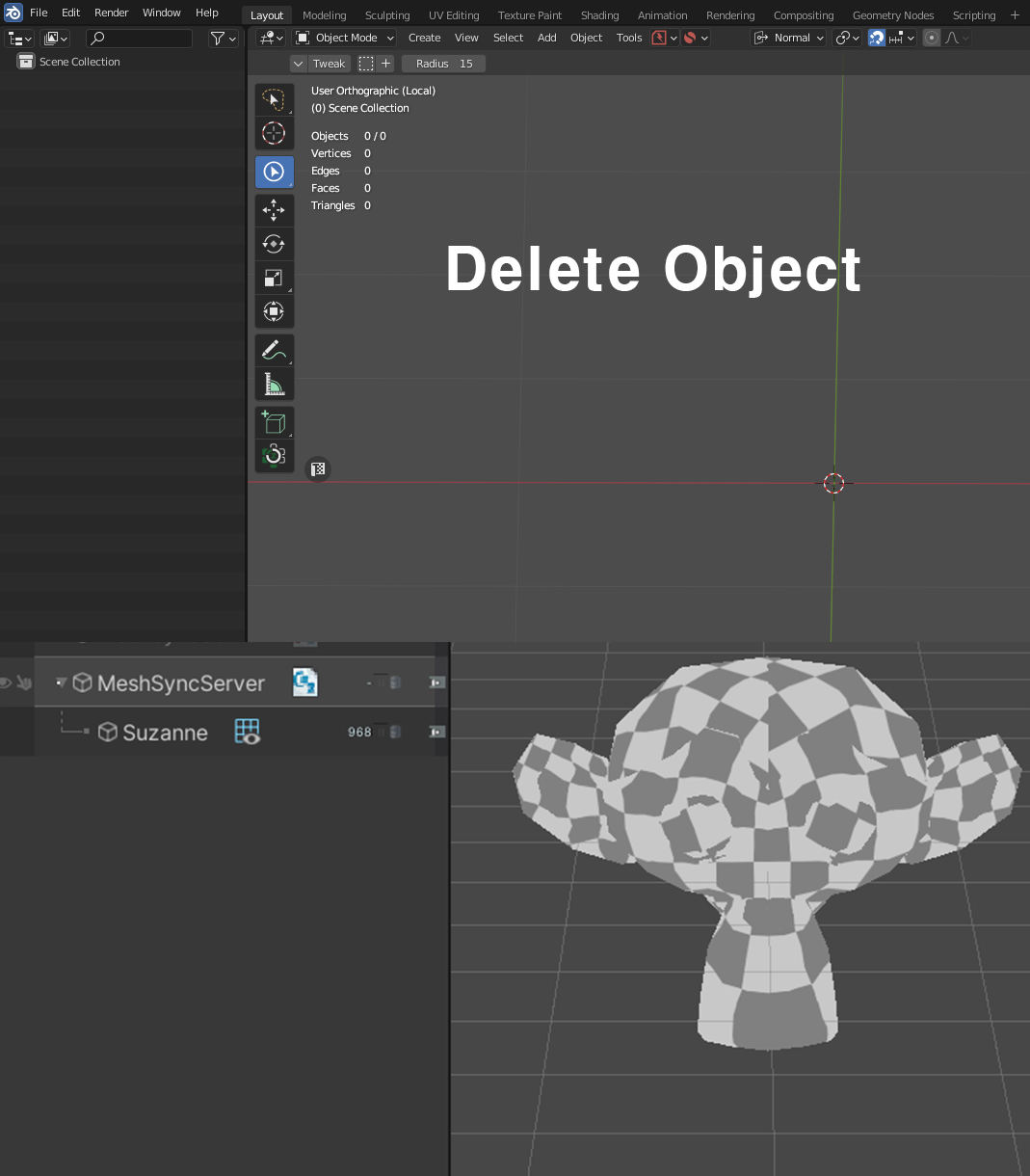The height and width of the screenshot is (1176, 1030).
Task: Select the Scale tool
Action: point(274,277)
